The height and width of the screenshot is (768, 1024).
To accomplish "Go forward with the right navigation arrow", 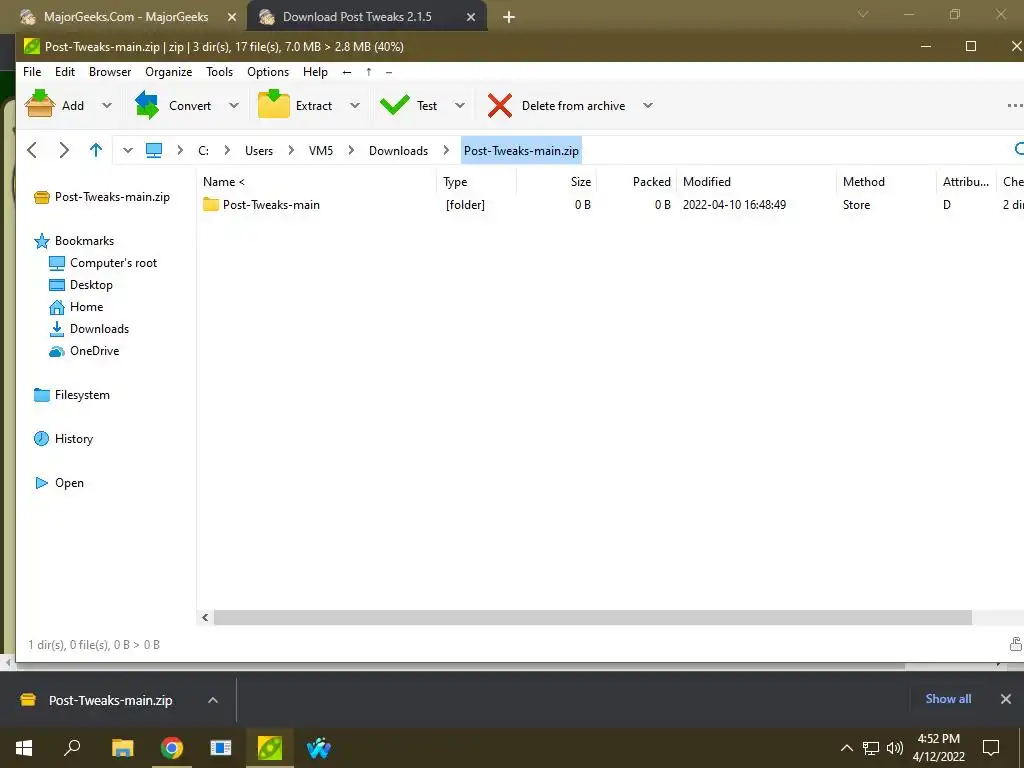I will [63, 150].
